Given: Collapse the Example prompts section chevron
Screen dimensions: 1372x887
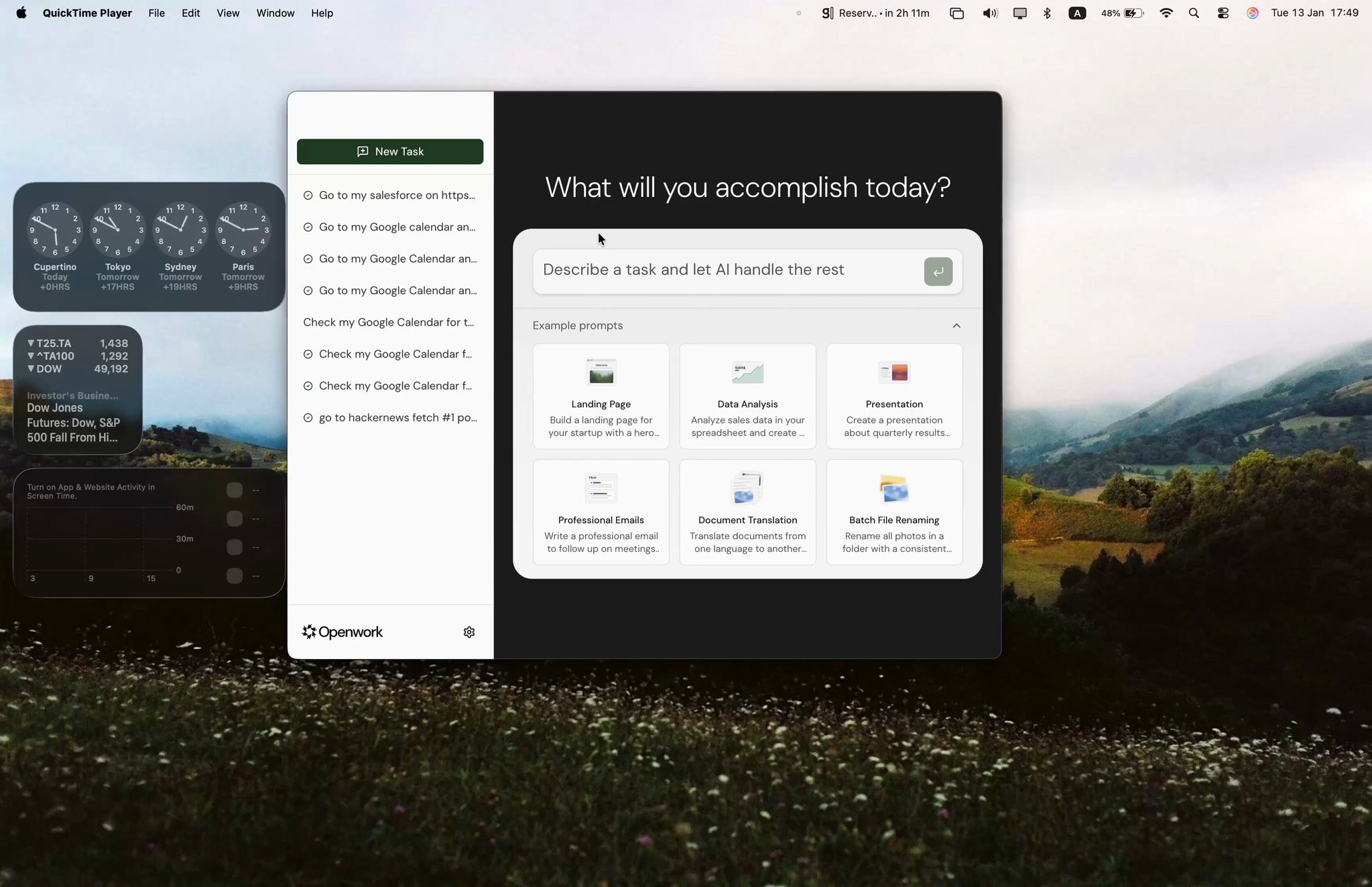Looking at the screenshot, I should tap(956, 326).
